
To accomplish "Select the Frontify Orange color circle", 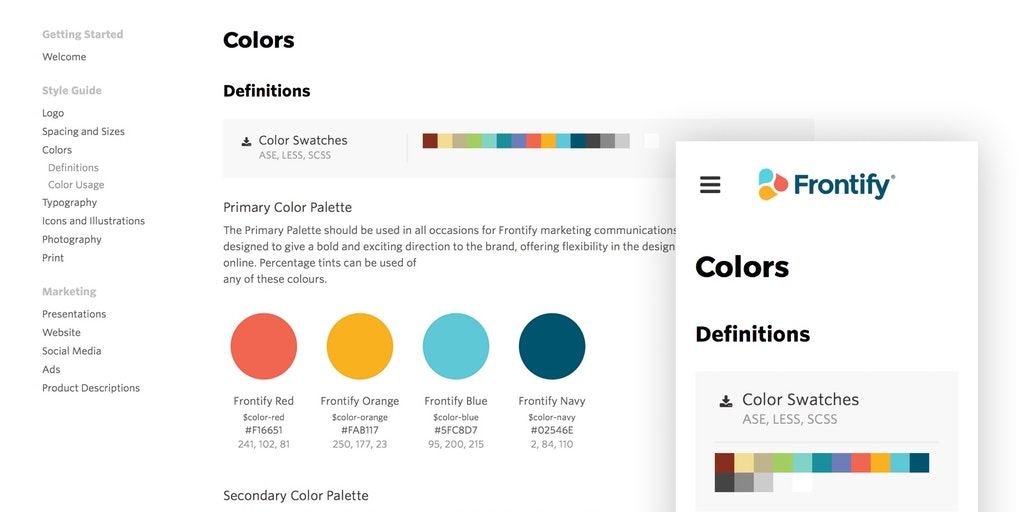I will tap(360, 346).
